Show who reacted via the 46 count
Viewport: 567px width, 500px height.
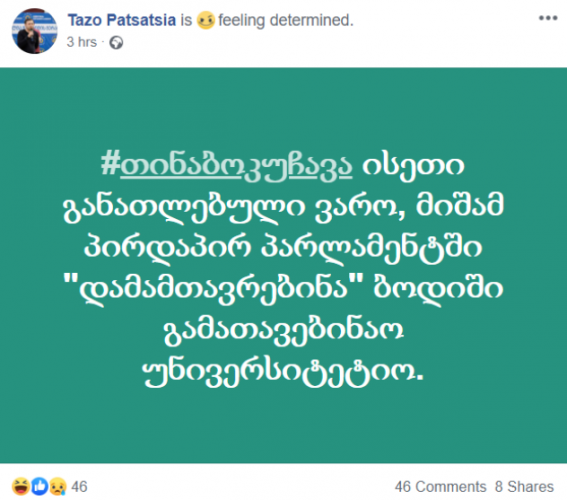click(x=79, y=487)
